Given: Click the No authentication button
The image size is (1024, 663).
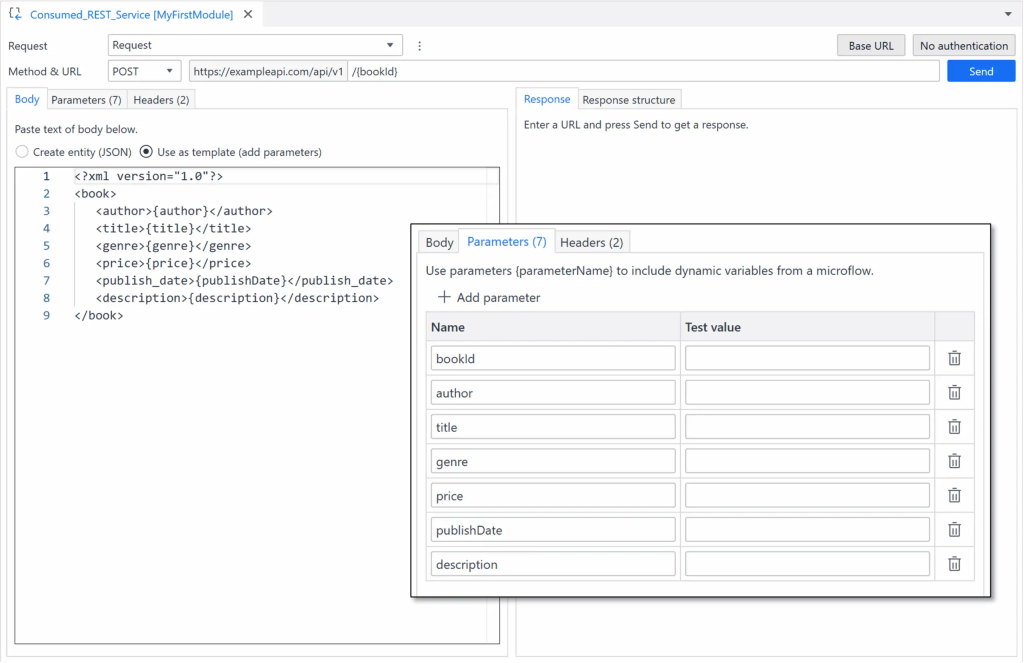Looking at the screenshot, I should [x=964, y=46].
